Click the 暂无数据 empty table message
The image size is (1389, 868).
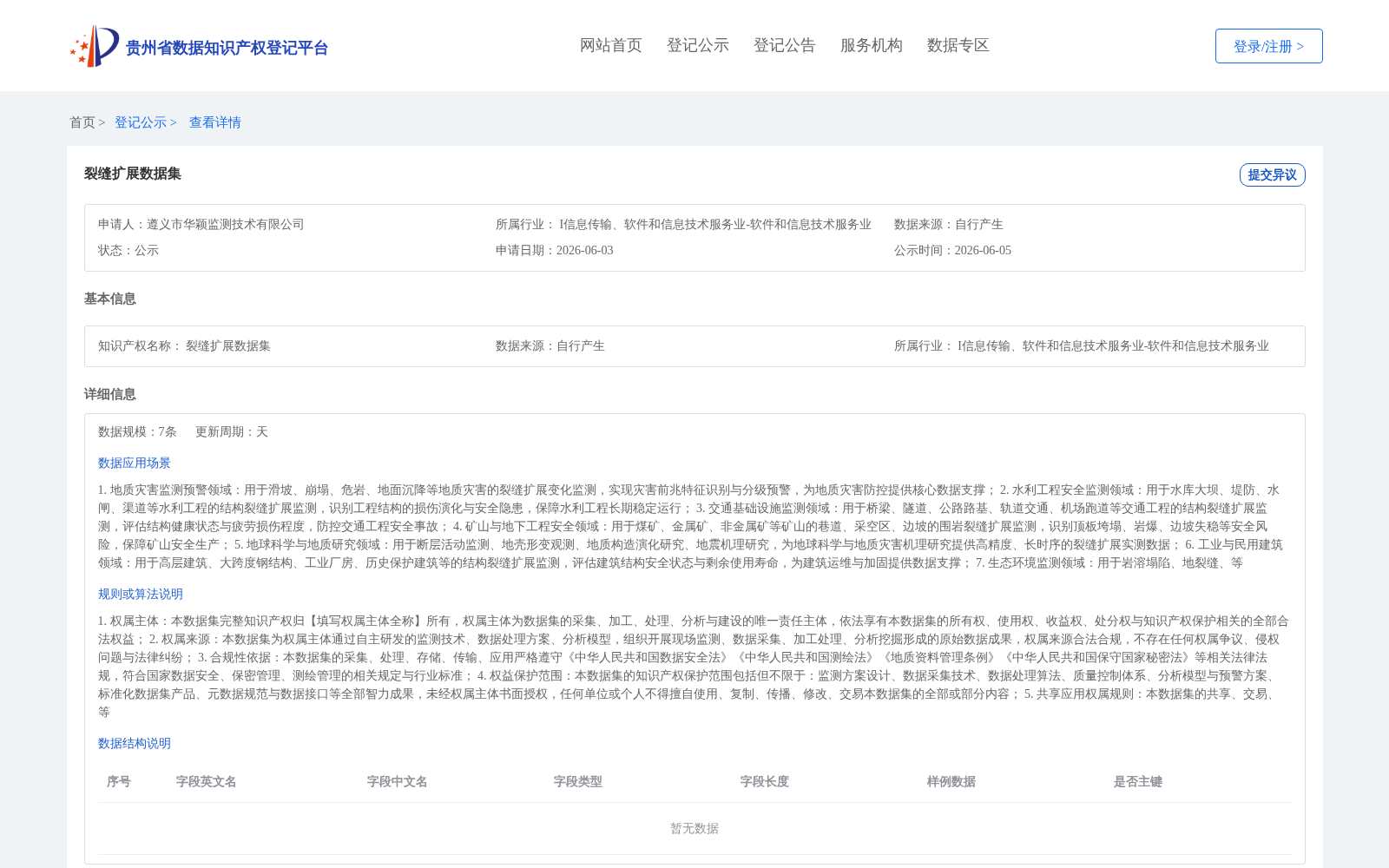click(694, 828)
